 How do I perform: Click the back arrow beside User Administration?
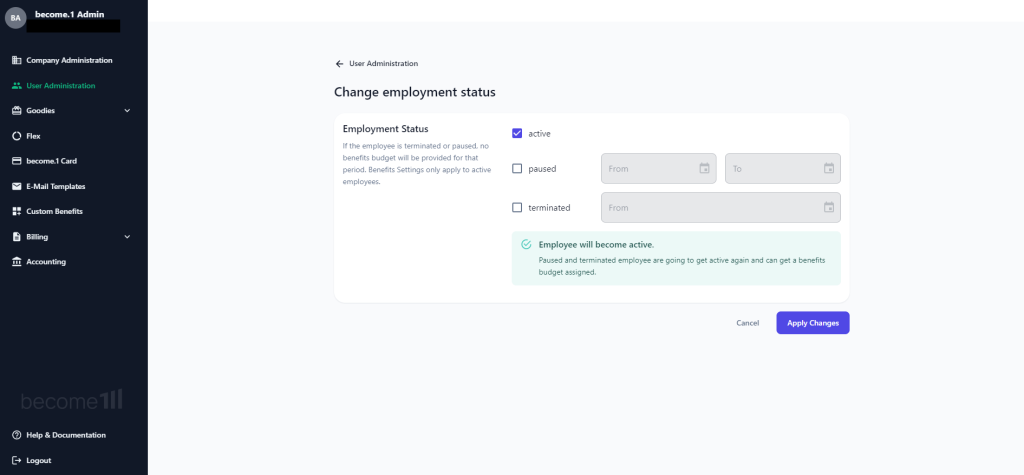point(339,63)
